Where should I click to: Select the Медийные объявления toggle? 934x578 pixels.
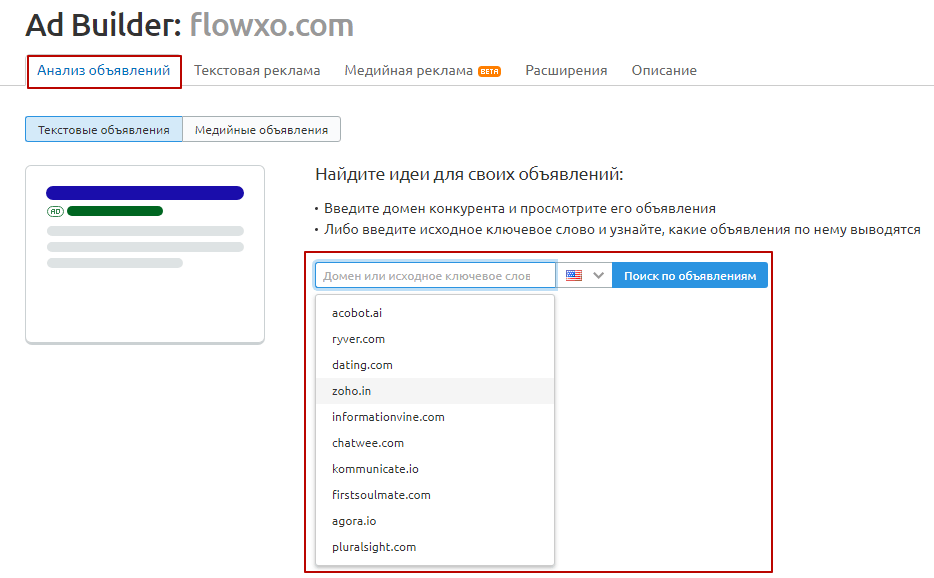point(261,129)
